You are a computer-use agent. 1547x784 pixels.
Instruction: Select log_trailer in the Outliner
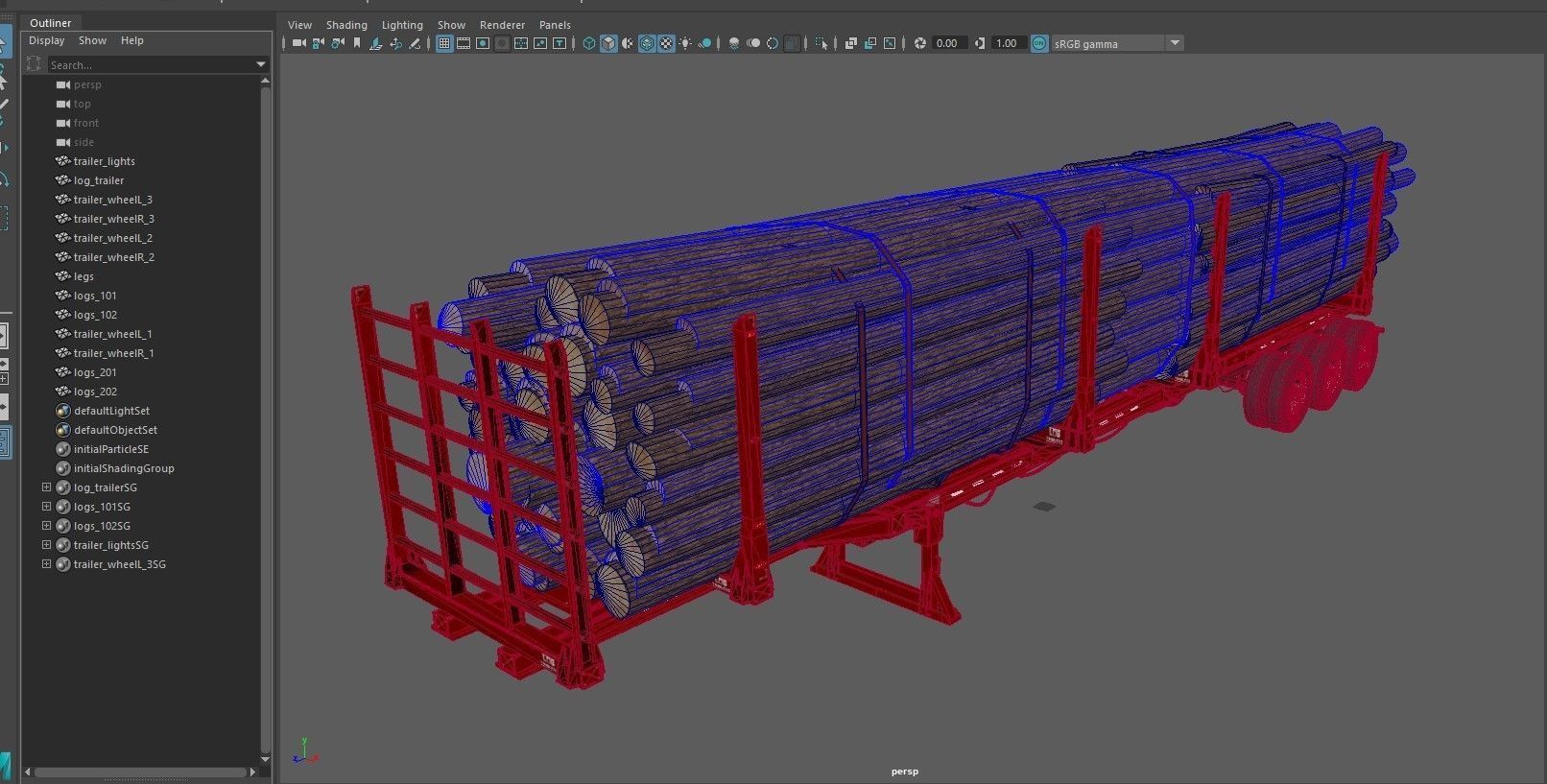pos(99,180)
